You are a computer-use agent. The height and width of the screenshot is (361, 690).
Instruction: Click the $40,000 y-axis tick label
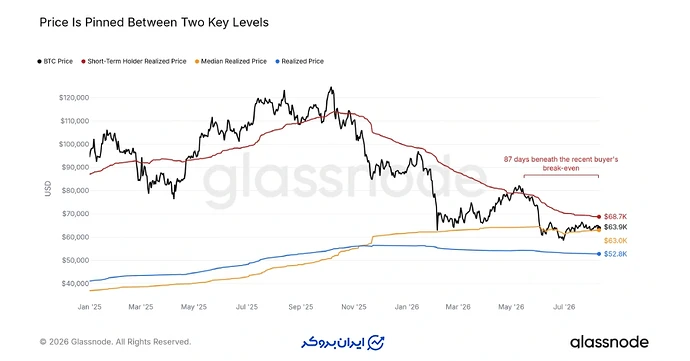[75, 284]
